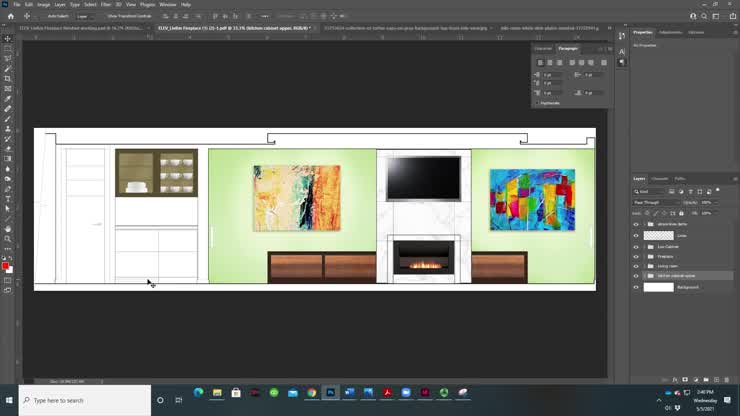Click the foreground red color swatch

pyautogui.click(x=5, y=266)
